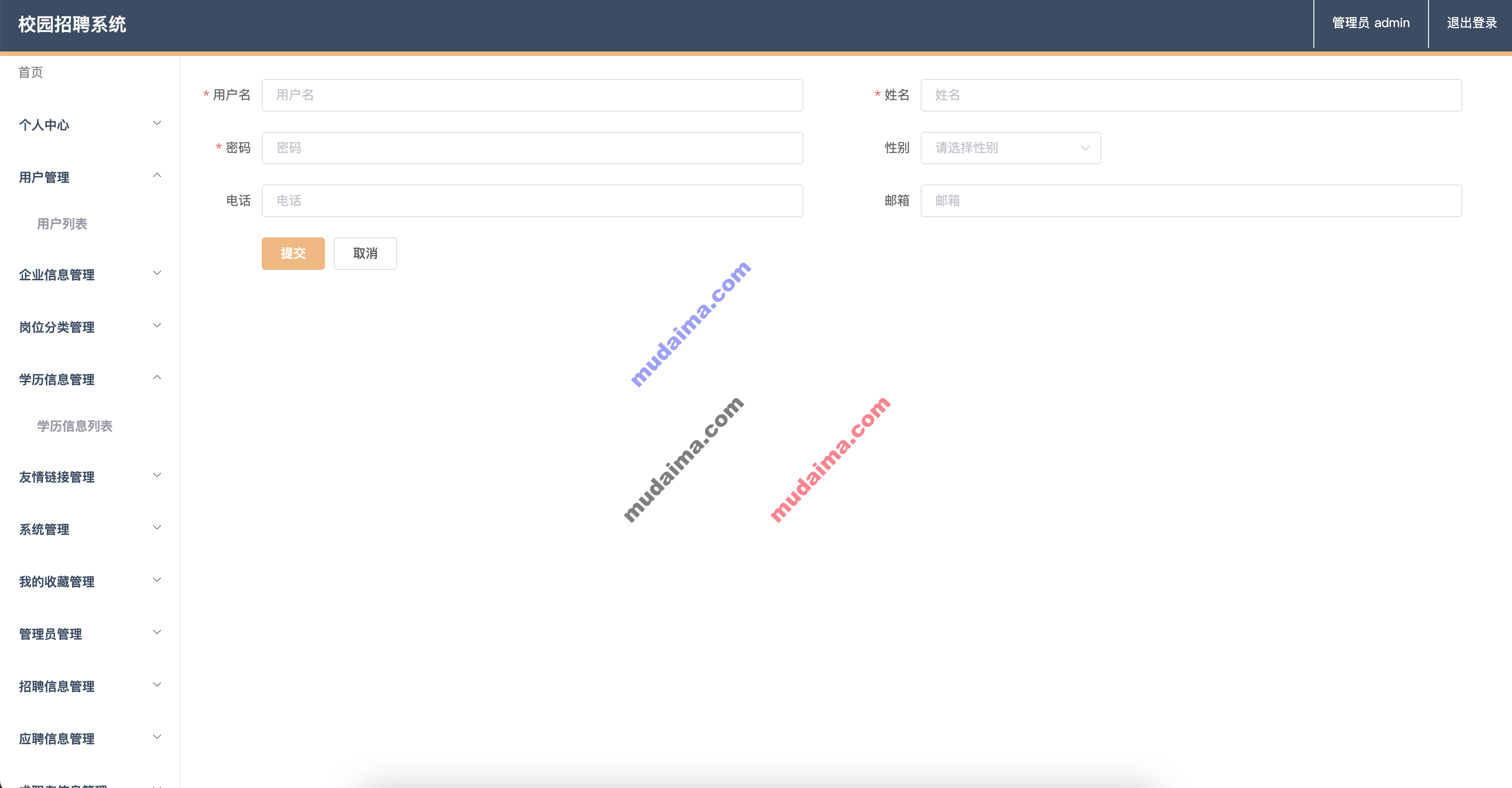Select the 企业信息管理 menu label
The image size is (1512, 788).
pyautogui.click(x=56, y=274)
